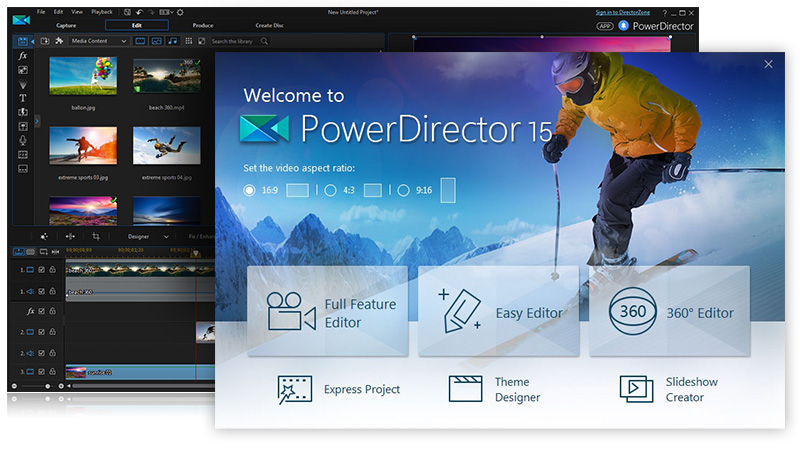The width and height of the screenshot is (800, 450).
Task: Open the Title Room T icon
Action: coord(23,98)
